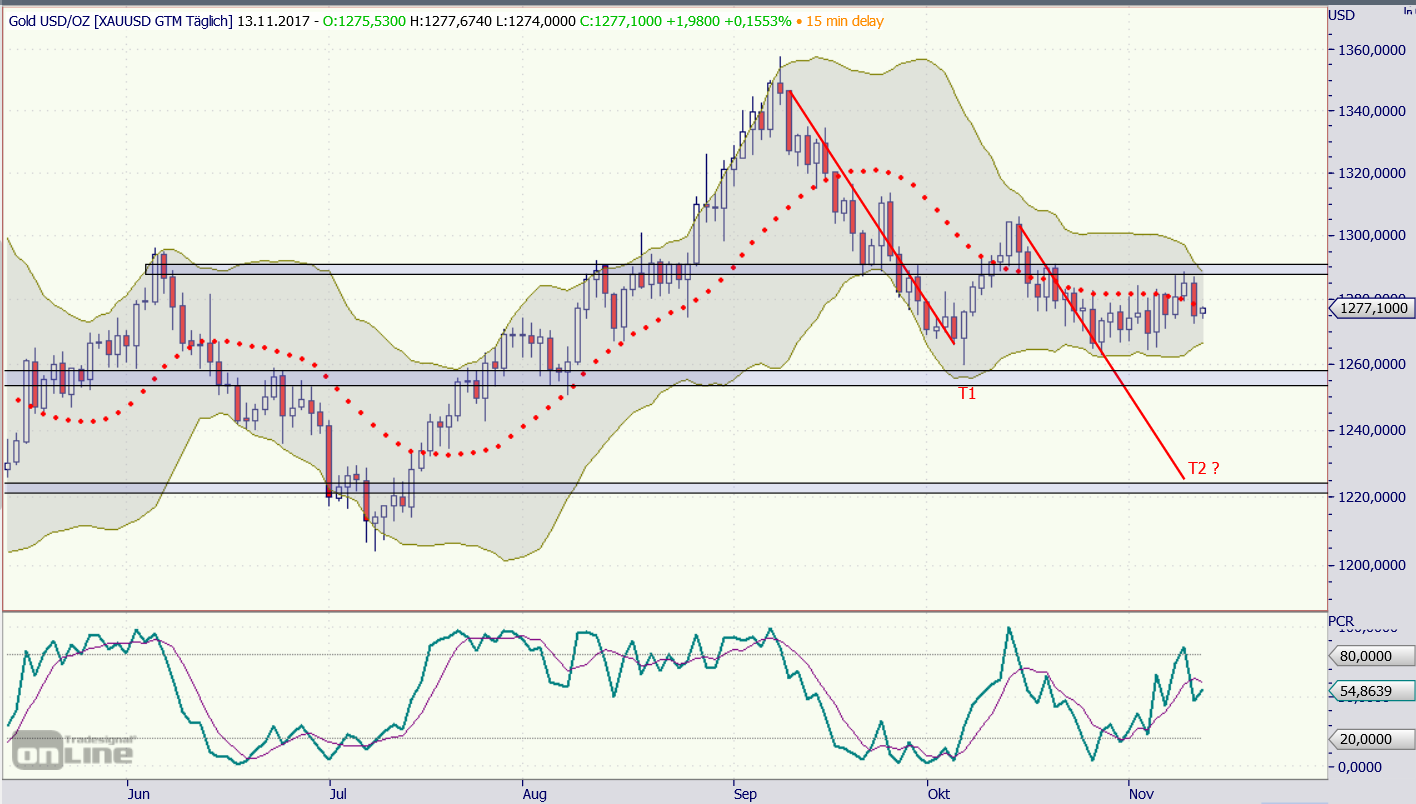Click the chart title "Gold USD/OZ [XAUUSD GTM Täglich]"

point(123,21)
